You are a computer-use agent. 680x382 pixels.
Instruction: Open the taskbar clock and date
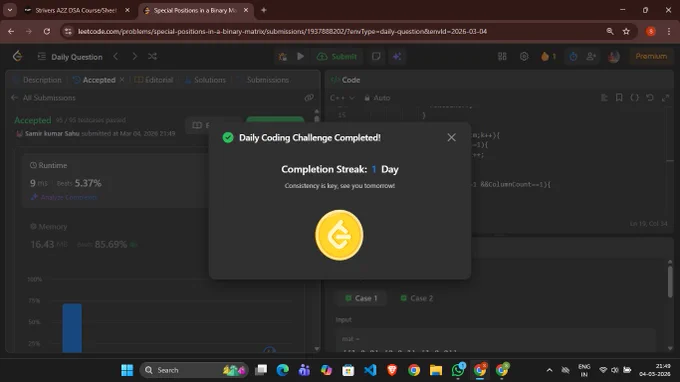[654, 370]
